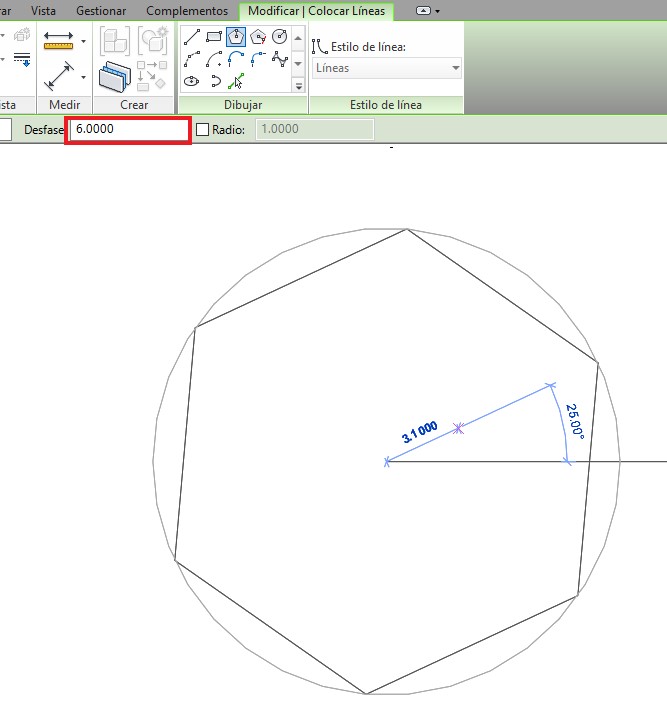Click the 3.1000 radius dimension text
This screenshot has width=667, height=721.
[420, 433]
